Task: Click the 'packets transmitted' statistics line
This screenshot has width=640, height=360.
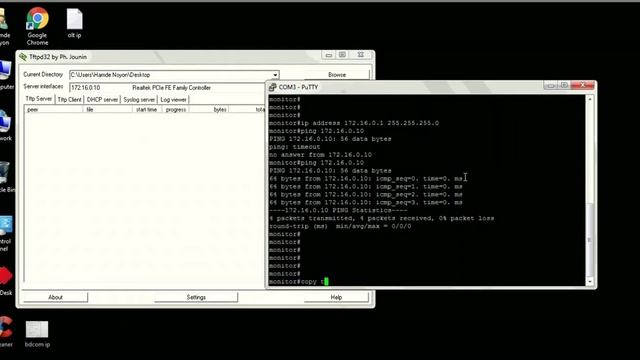Action: pyautogui.click(x=381, y=218)
